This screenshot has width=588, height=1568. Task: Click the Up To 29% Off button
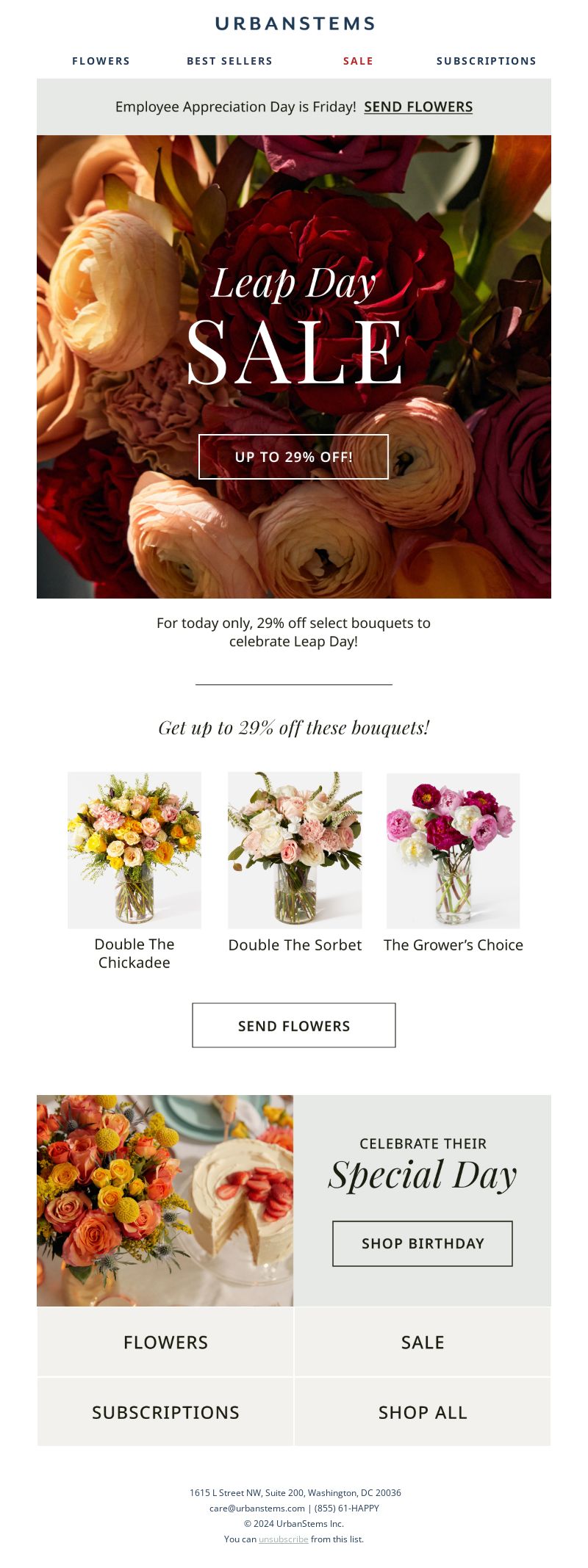click(x=293, y=457)
